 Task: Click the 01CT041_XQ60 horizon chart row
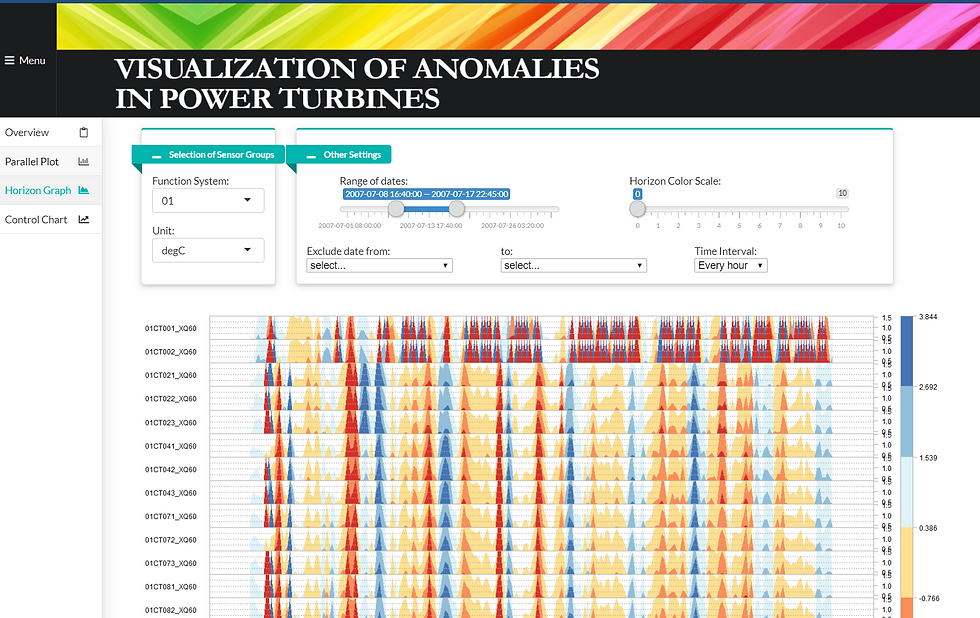(541, 446)
